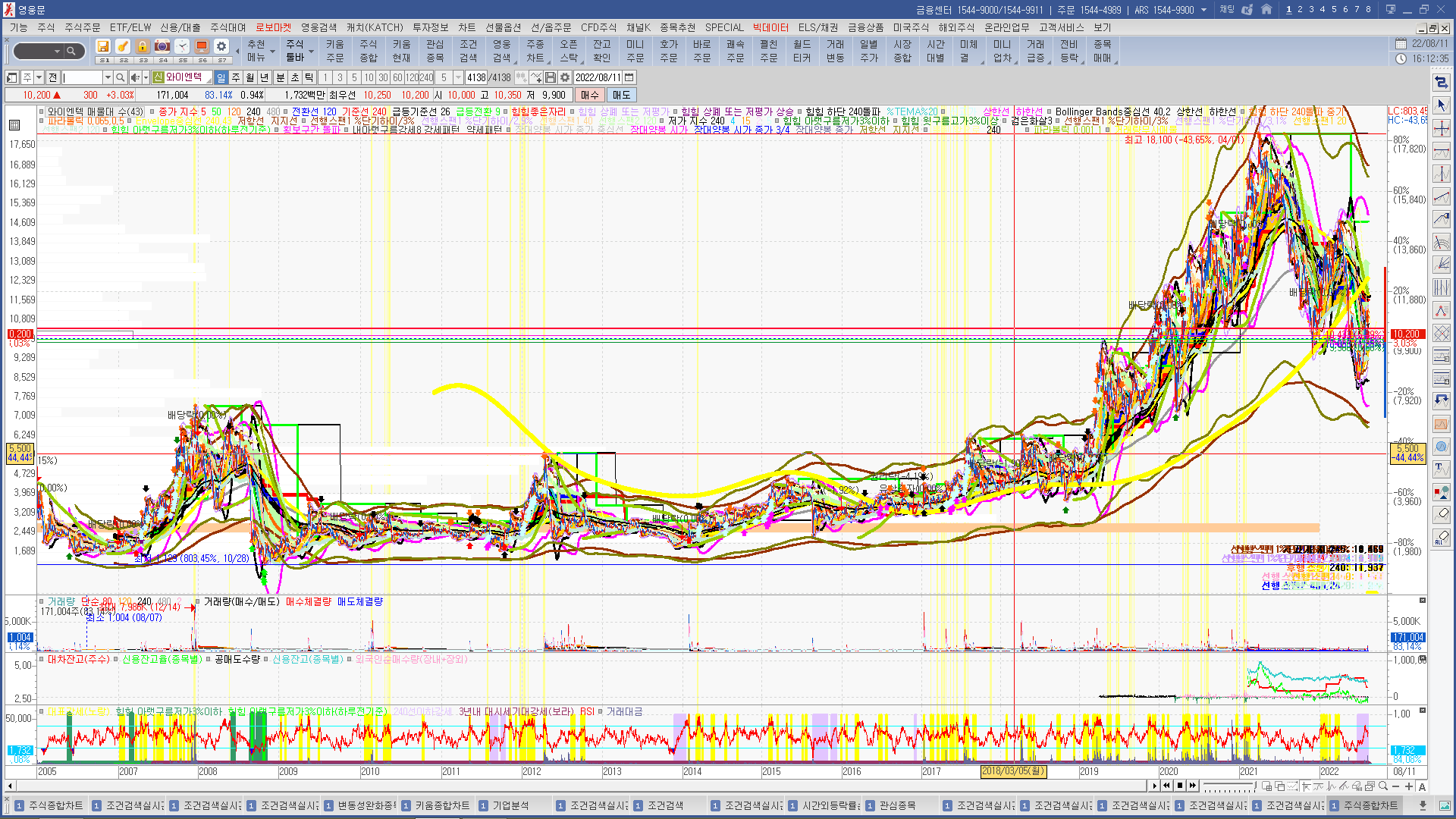Select the monthly 월 period toggle
1456x819 pixels.
[250, 77]
